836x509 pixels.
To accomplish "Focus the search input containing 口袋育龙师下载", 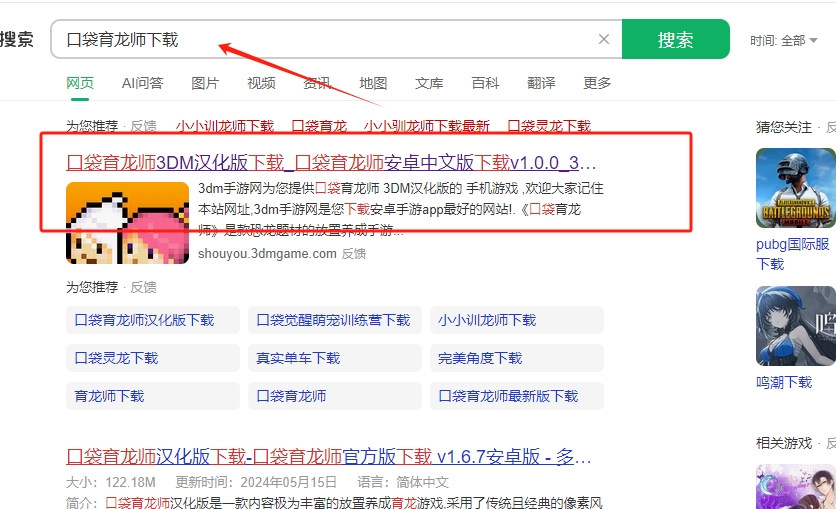I will (336, 39).
